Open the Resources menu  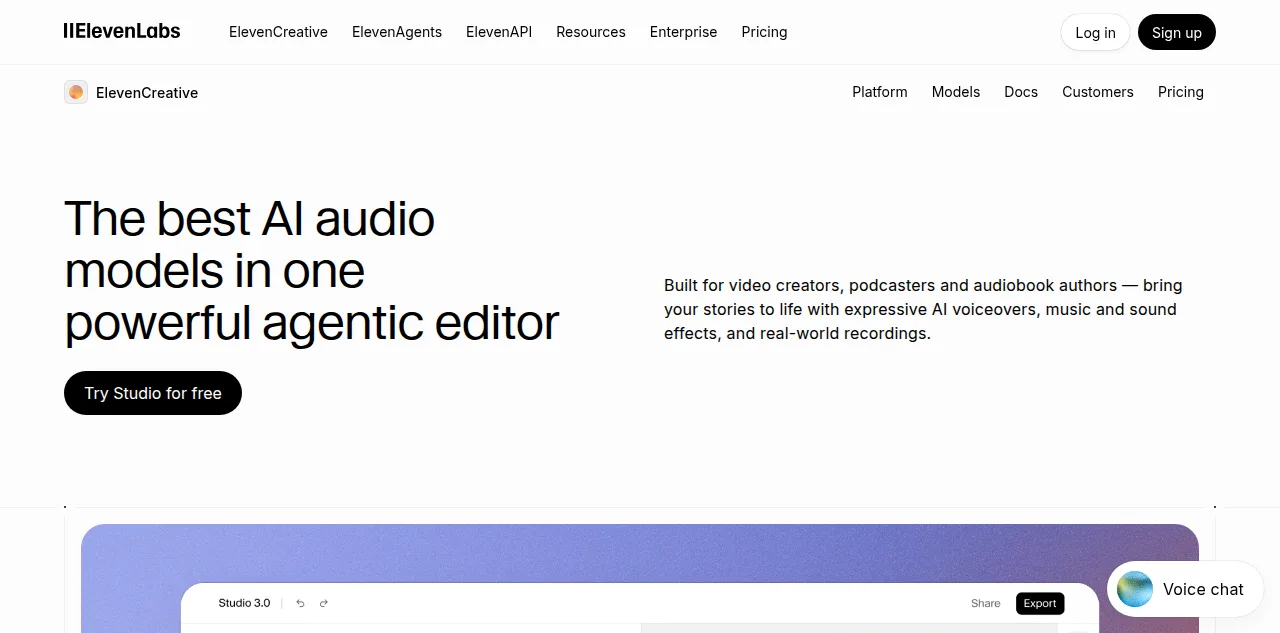tap(591, 32)
